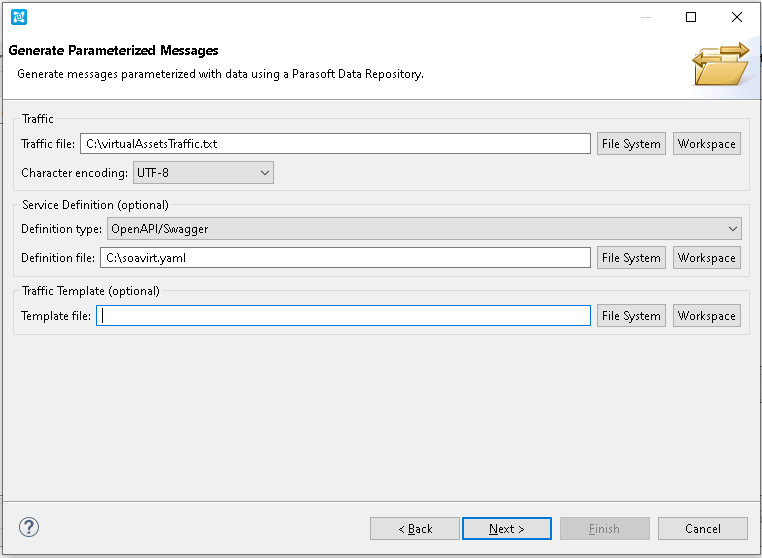This screenshot has width=762, height=558.
Task: Browse Workspace for the Definition file
Action: pos(706,258)
